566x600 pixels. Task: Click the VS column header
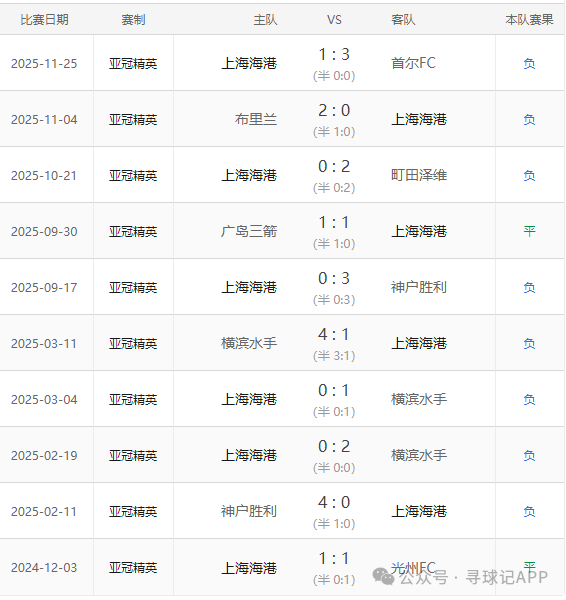coord(334,20)
